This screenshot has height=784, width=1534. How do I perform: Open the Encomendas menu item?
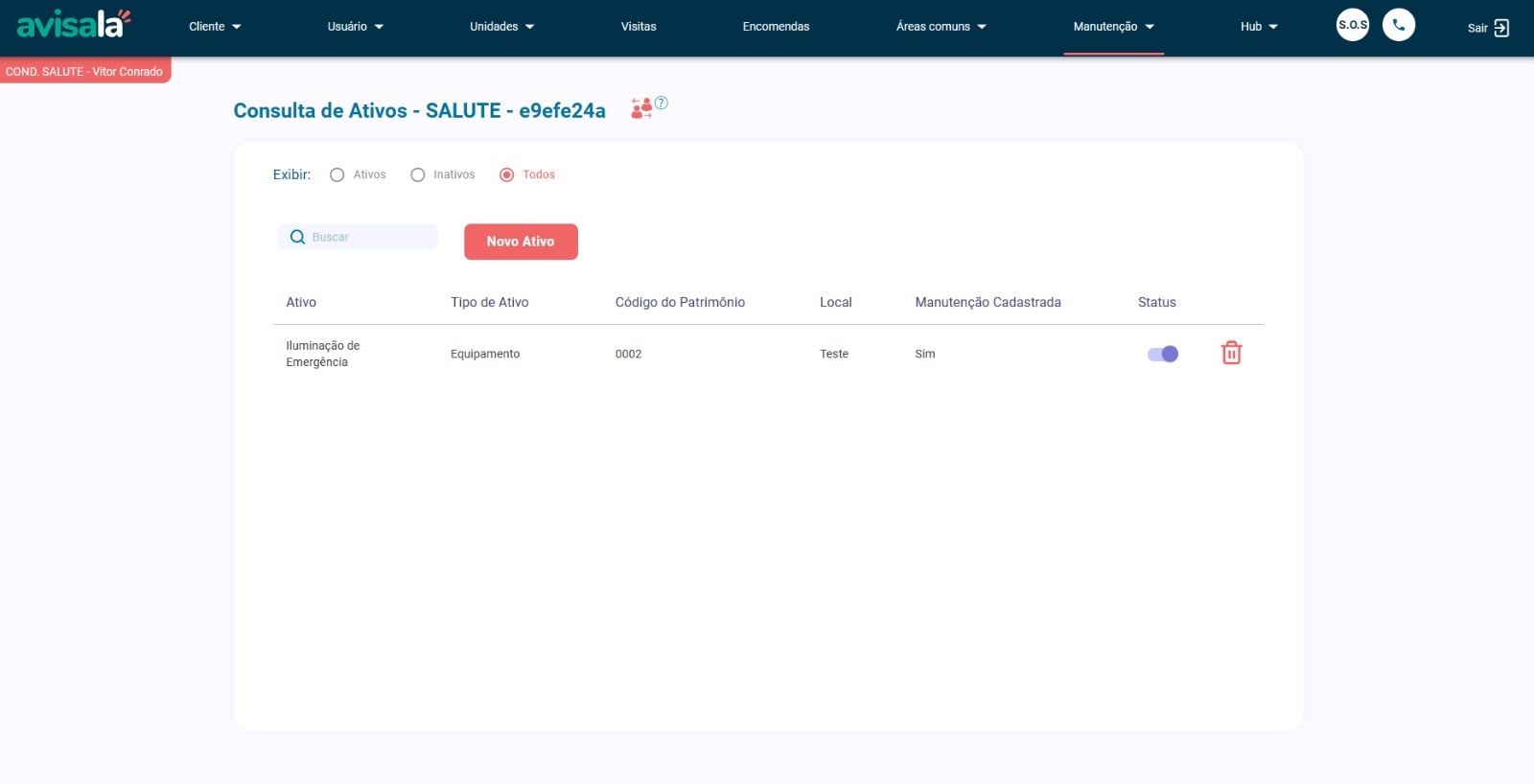(x=776, y=27)
